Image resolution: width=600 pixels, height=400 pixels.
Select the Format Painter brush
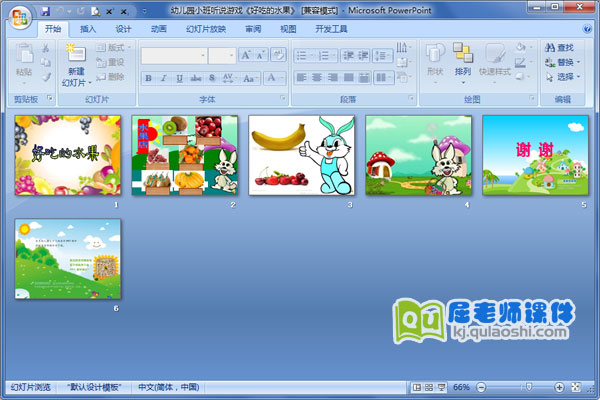click(x=46, y=77)
